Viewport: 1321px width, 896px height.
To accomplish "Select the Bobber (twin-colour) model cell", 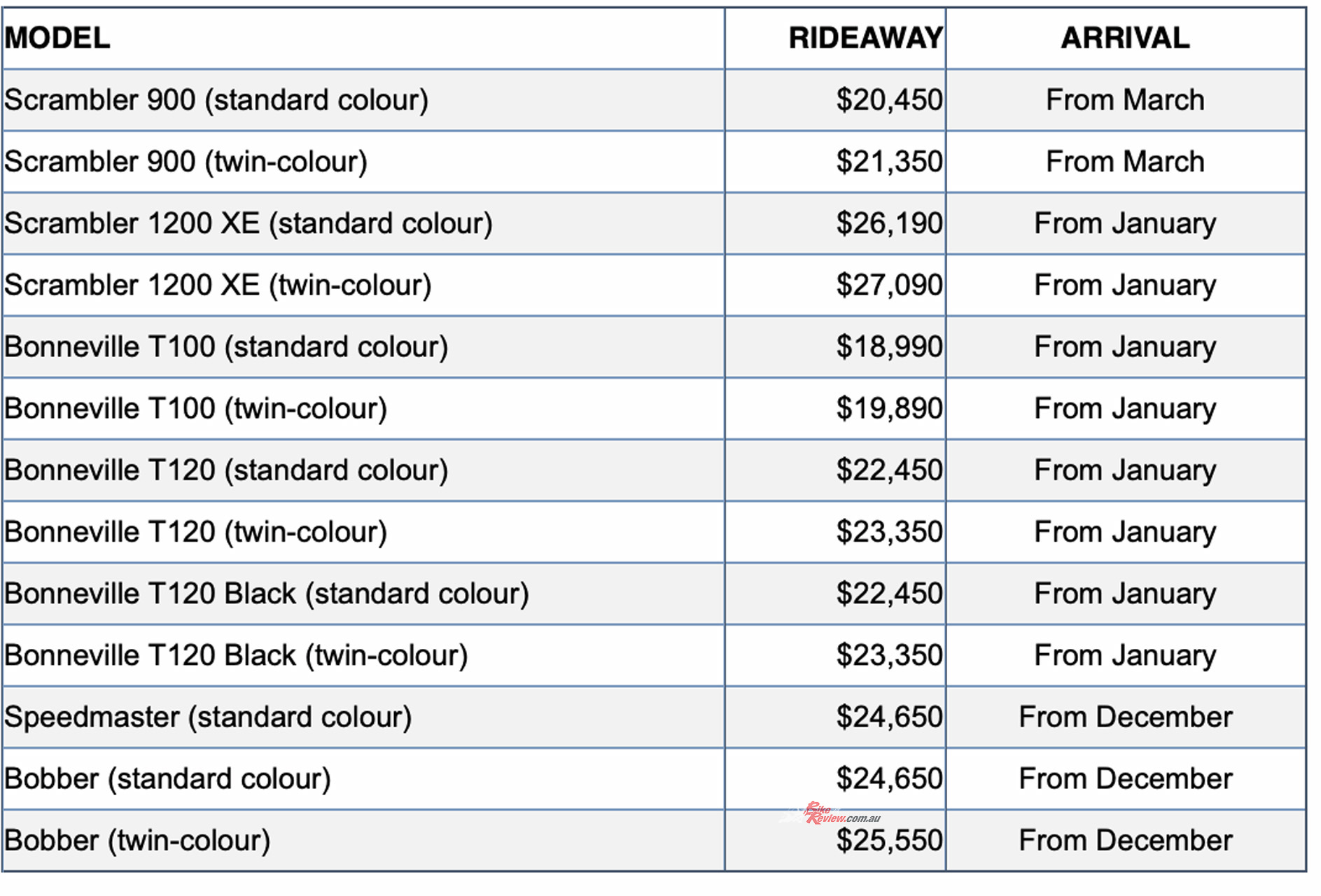I will pyautogui.click(x=138, y=840).
